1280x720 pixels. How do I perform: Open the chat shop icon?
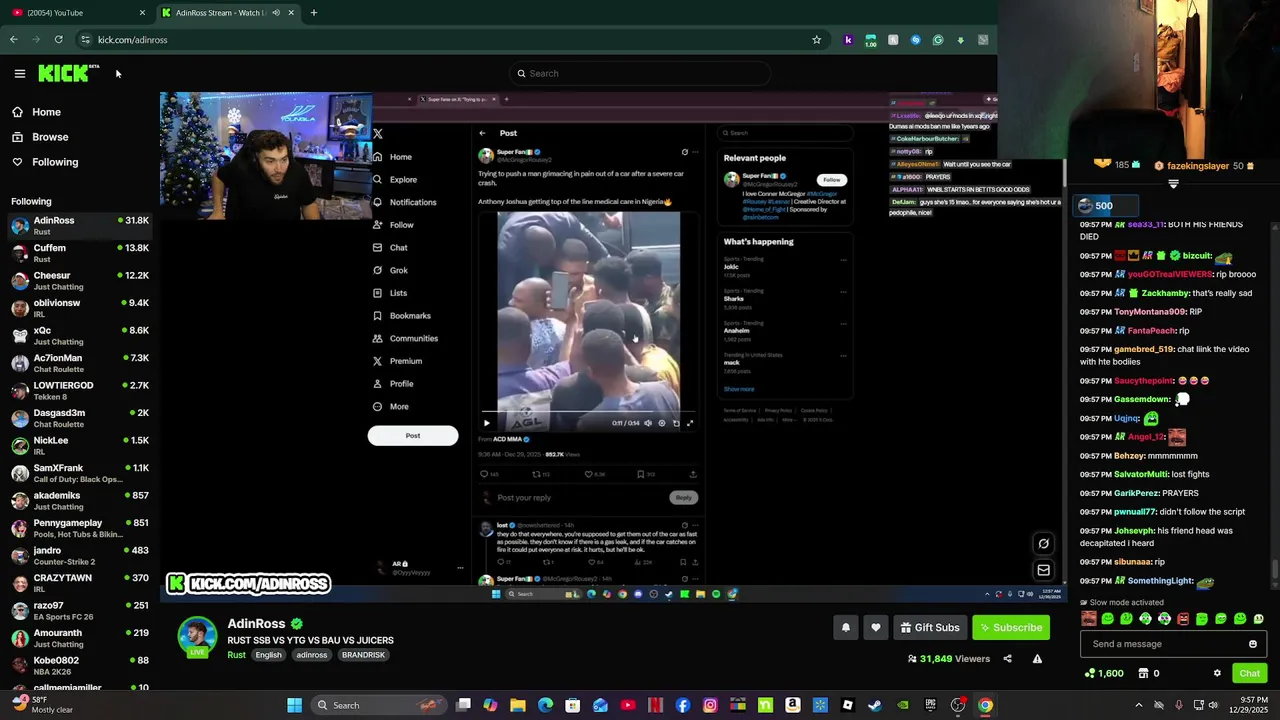1143,673
